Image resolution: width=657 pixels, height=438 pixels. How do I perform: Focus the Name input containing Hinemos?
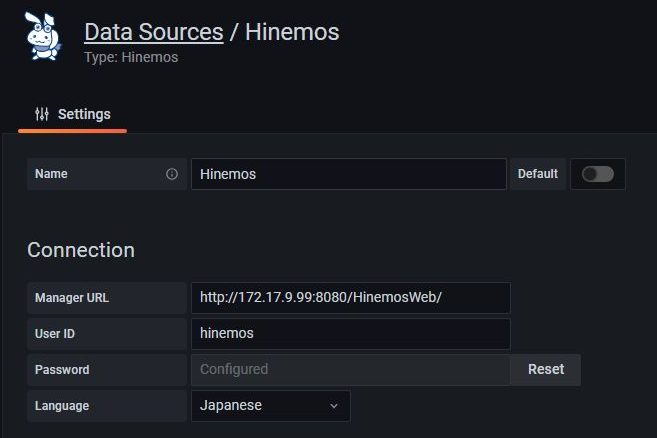[349, 174]
